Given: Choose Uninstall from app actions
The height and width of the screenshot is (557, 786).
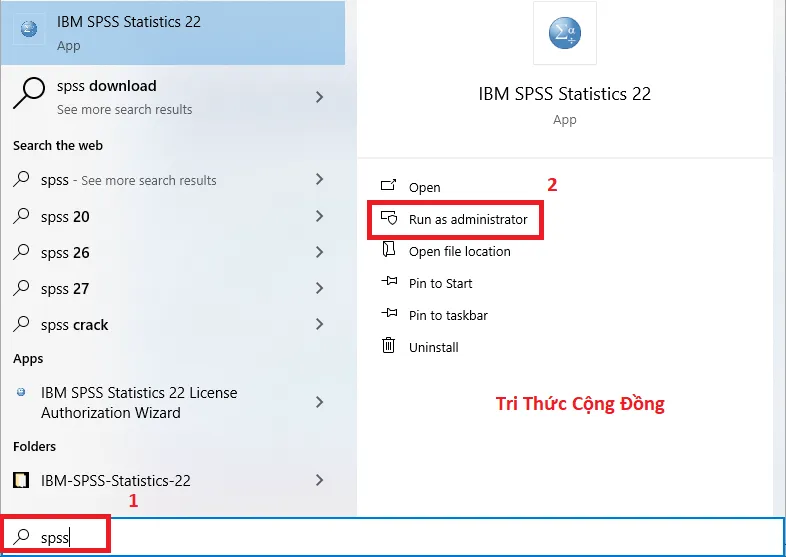Looking at the screenshot, I should (434, 347).
